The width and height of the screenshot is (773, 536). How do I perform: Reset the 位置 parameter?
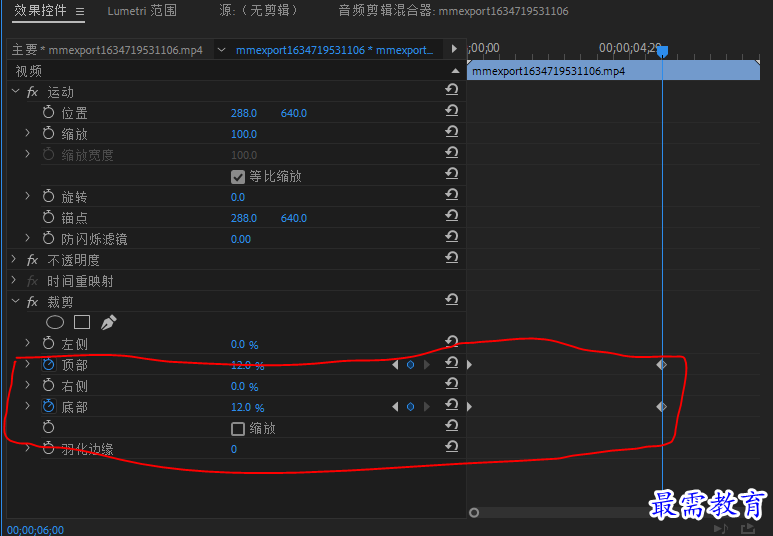pyautogui.click(x=452, y=111)
